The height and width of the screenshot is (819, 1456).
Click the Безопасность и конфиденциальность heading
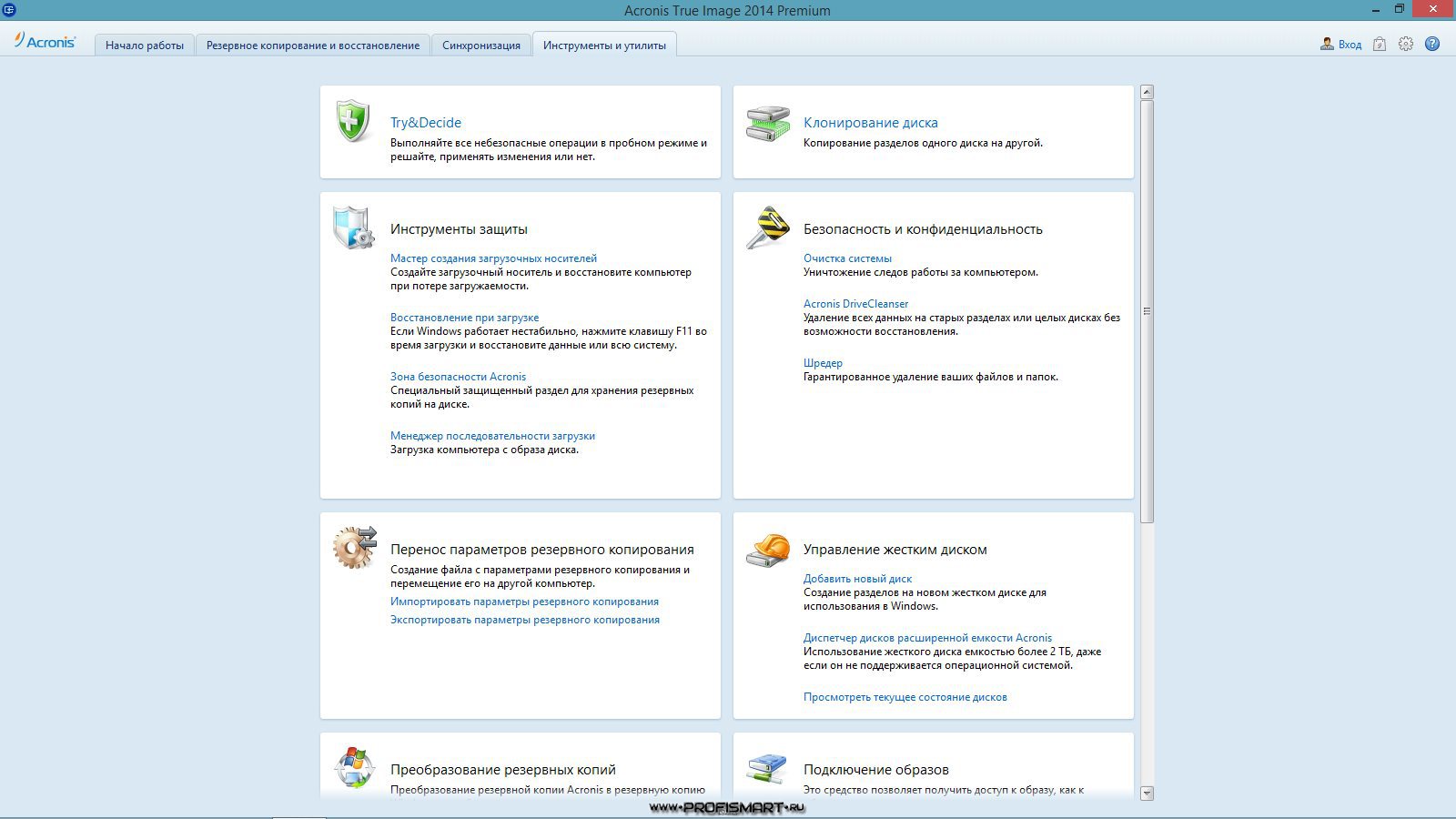point(923,229)
